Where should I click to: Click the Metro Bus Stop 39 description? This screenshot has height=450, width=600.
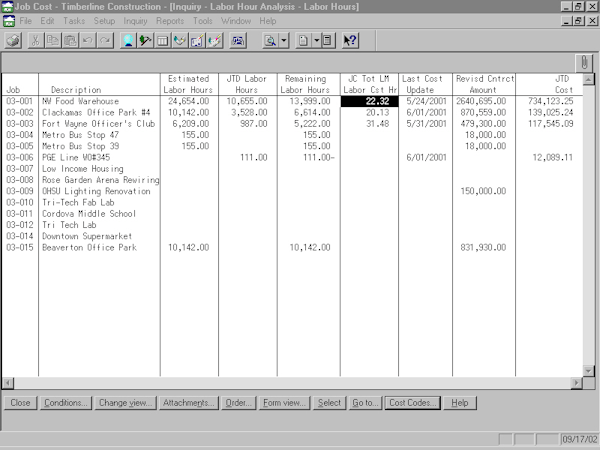click(x=80, y=146)
